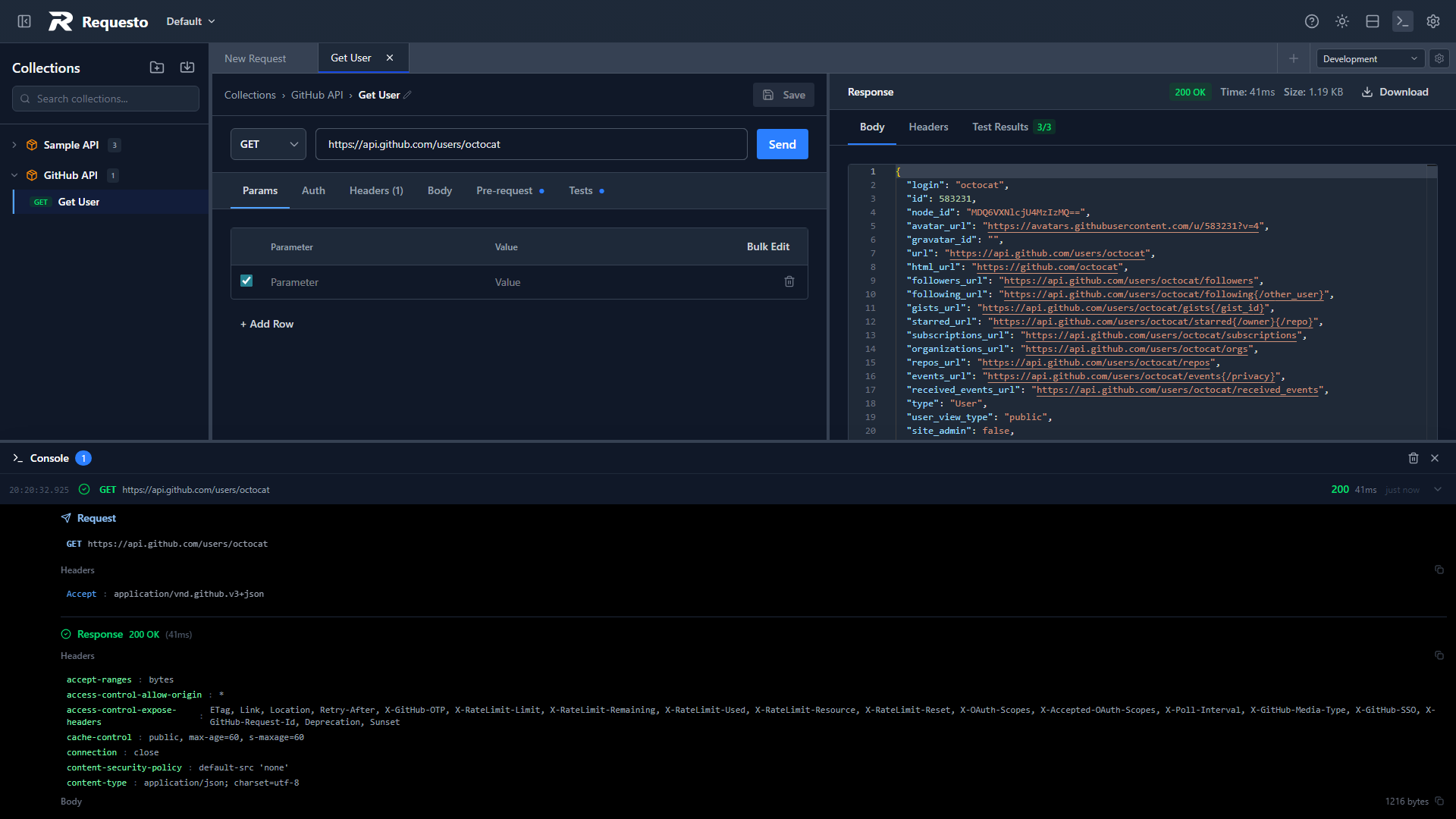Copy response body in console
The image size is (1456, 819).
1439,801
